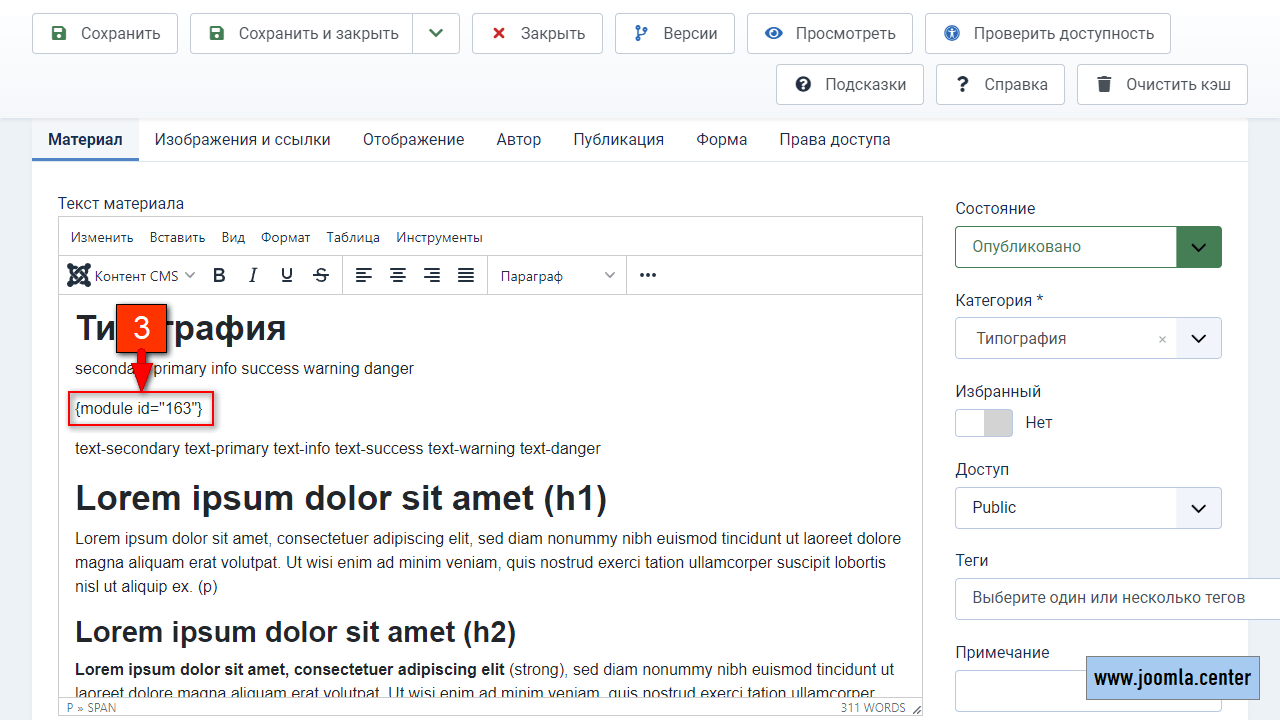Click the Теги tag selection field
Viewport: 1280px width, 720px height.
coord(1110,598)
